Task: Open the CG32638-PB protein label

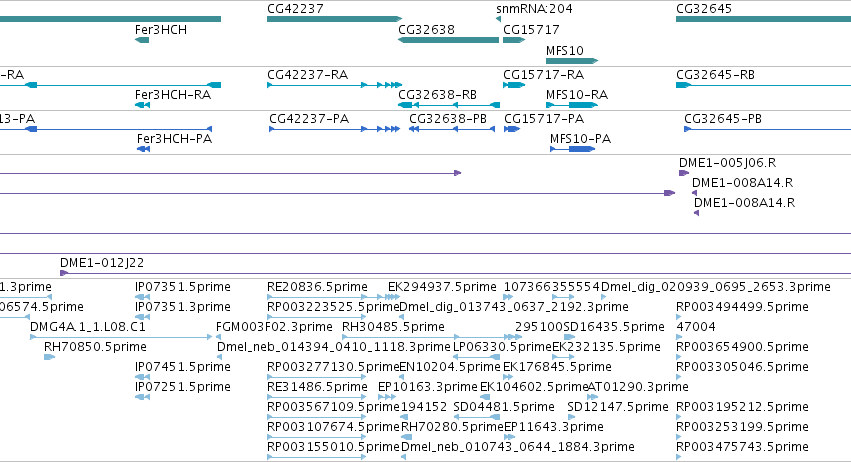Action: (448, 119)
